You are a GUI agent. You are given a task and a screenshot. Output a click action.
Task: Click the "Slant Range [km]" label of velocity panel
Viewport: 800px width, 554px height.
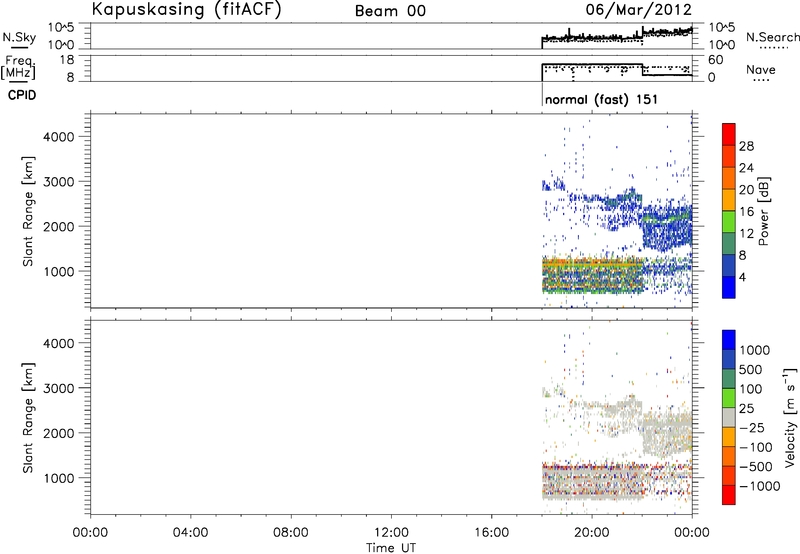click(28, 418)
